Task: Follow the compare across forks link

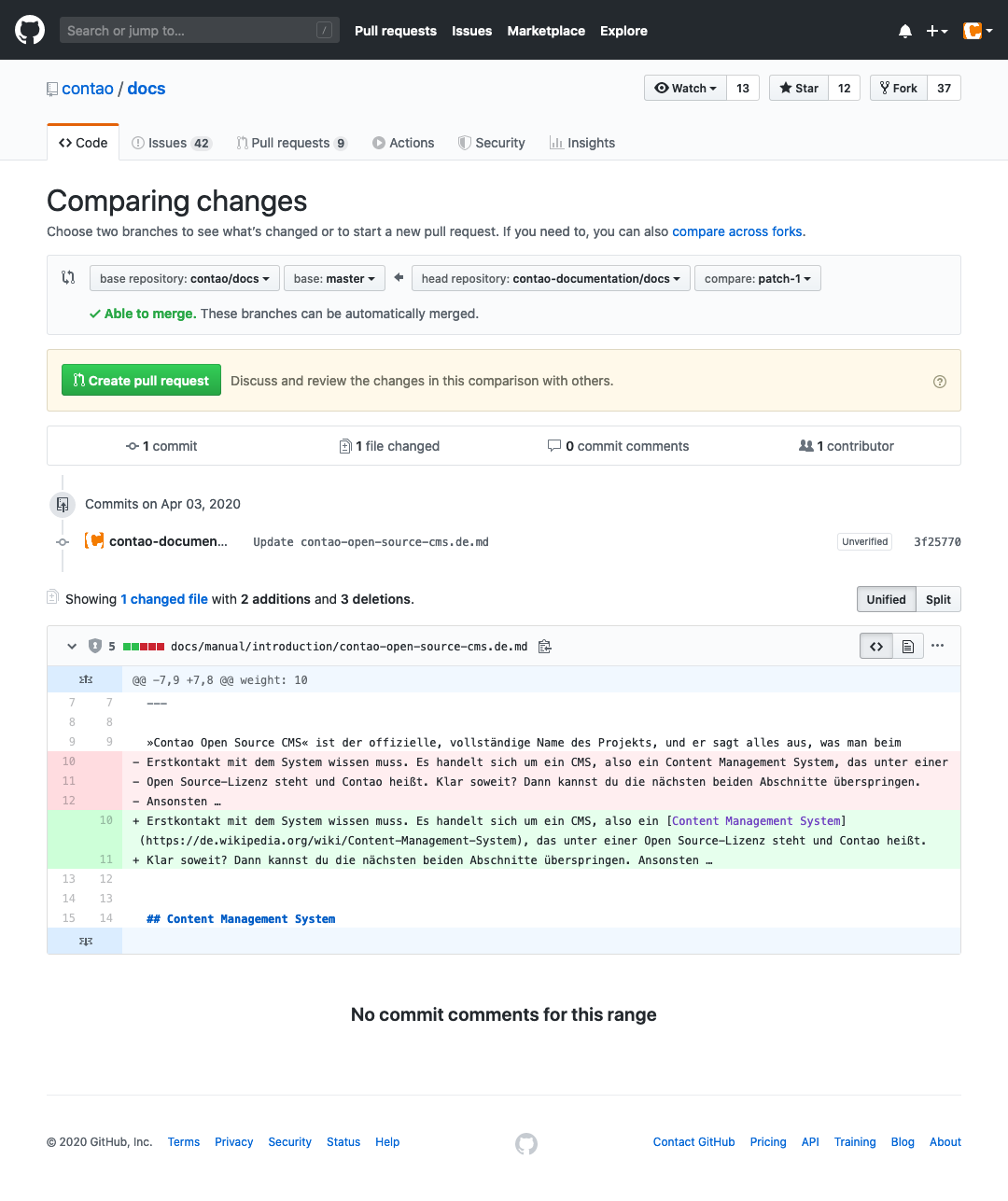Action: (736, 231)
